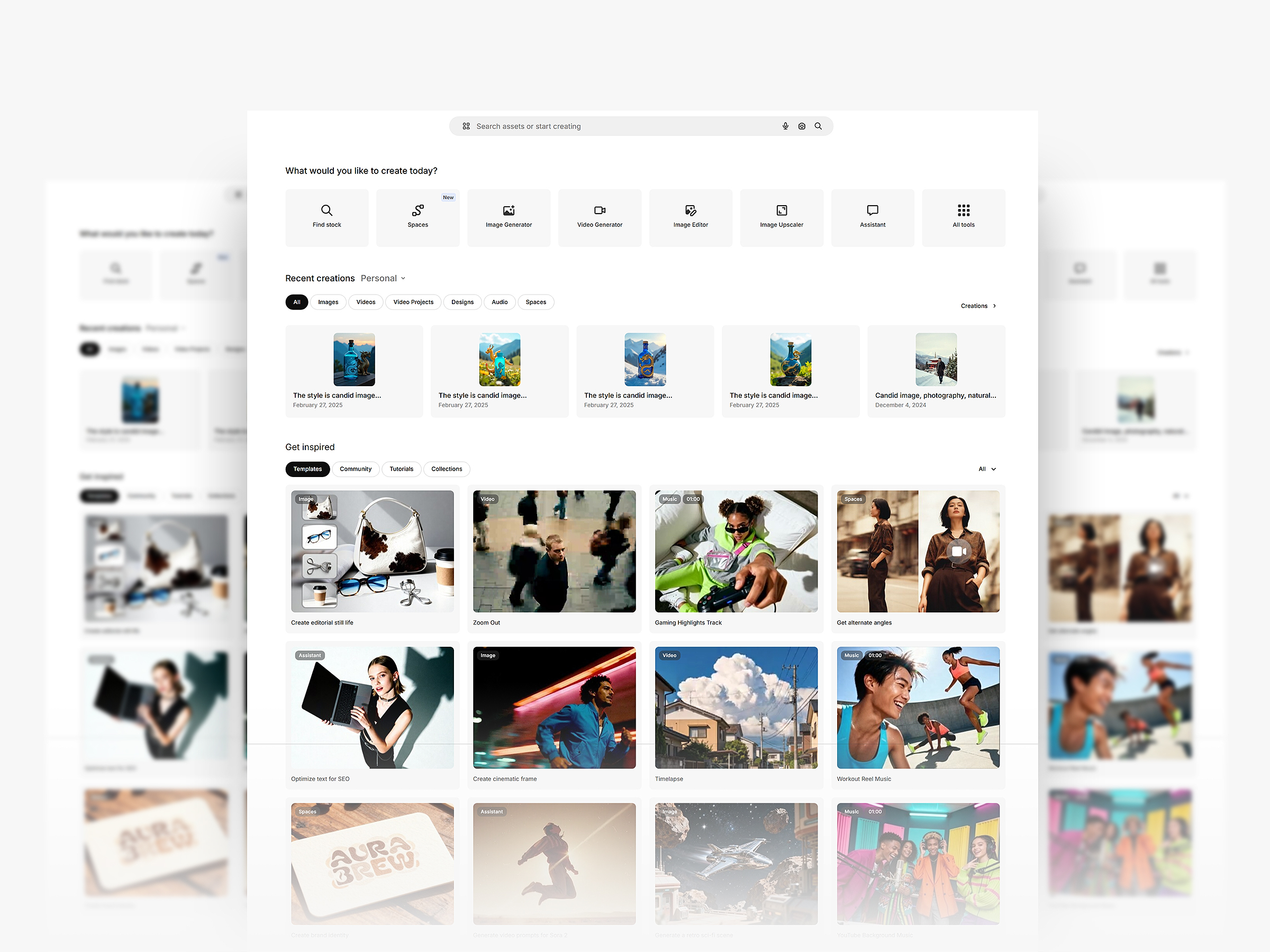
Task: Switch to the Community tab
Action: click(356, 469)
